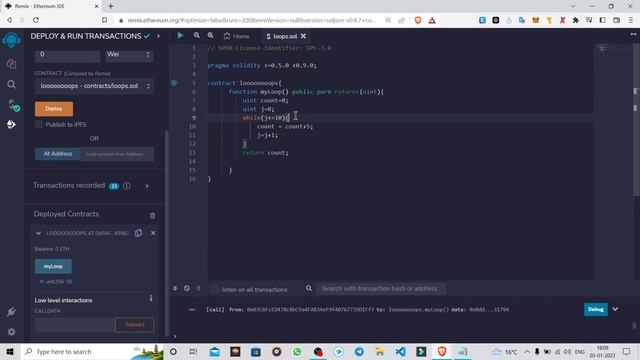Click the Windows taskbar search box

tap(92, 351)
